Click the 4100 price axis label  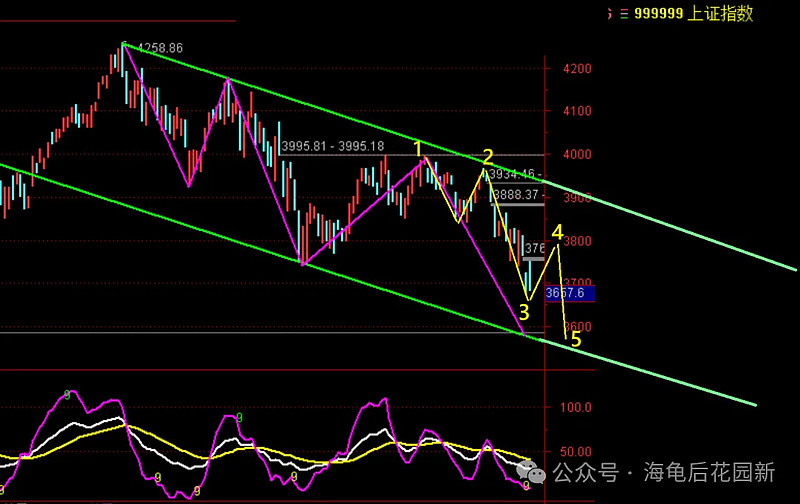click(x=578, y=111)
